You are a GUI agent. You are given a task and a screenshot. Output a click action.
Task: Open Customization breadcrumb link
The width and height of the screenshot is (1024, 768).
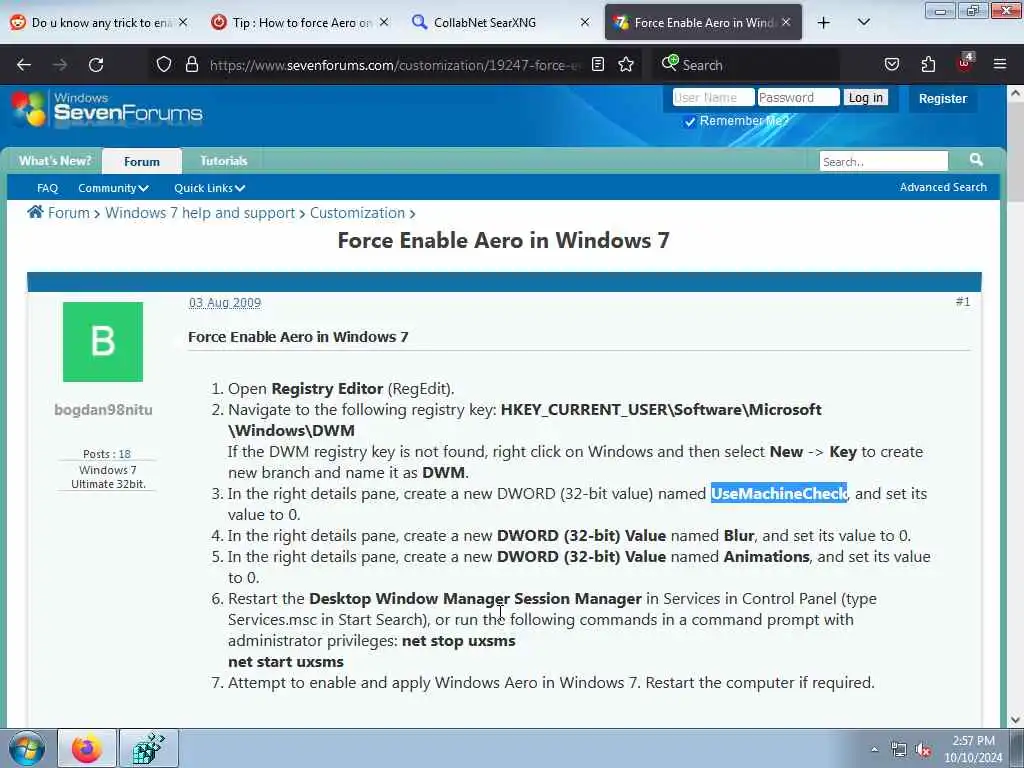[x=357, y=213]
